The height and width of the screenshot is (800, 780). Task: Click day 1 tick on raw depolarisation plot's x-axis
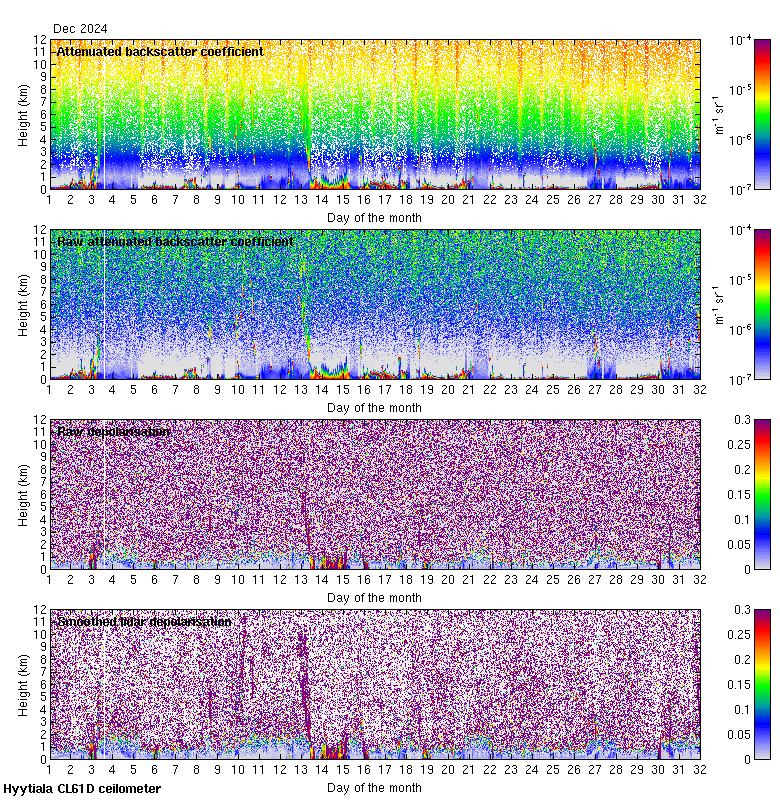click(50, 581)
